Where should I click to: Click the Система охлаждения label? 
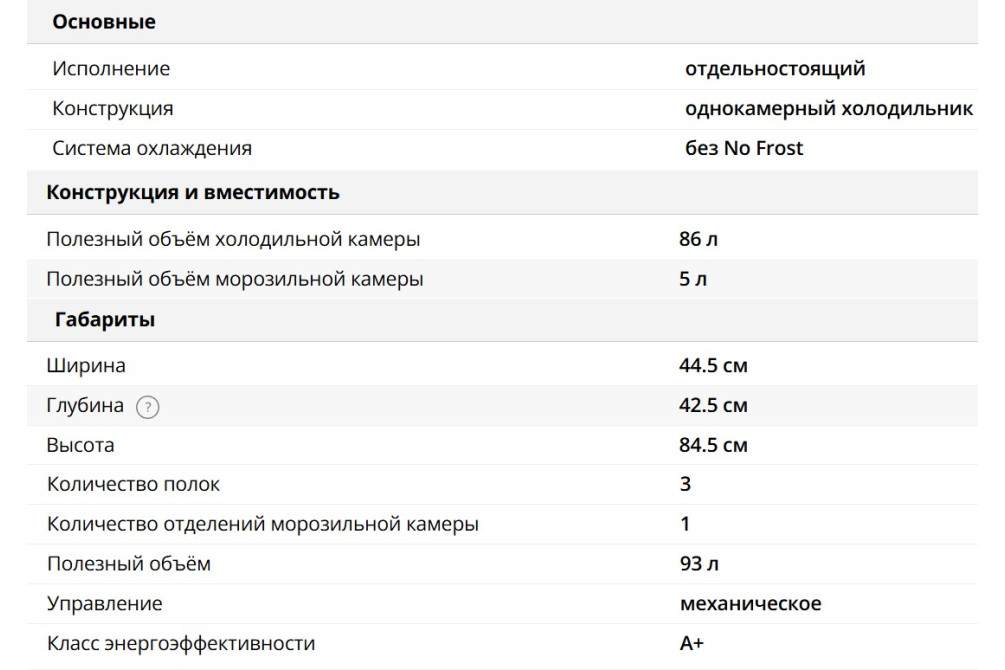click(152, 148)
